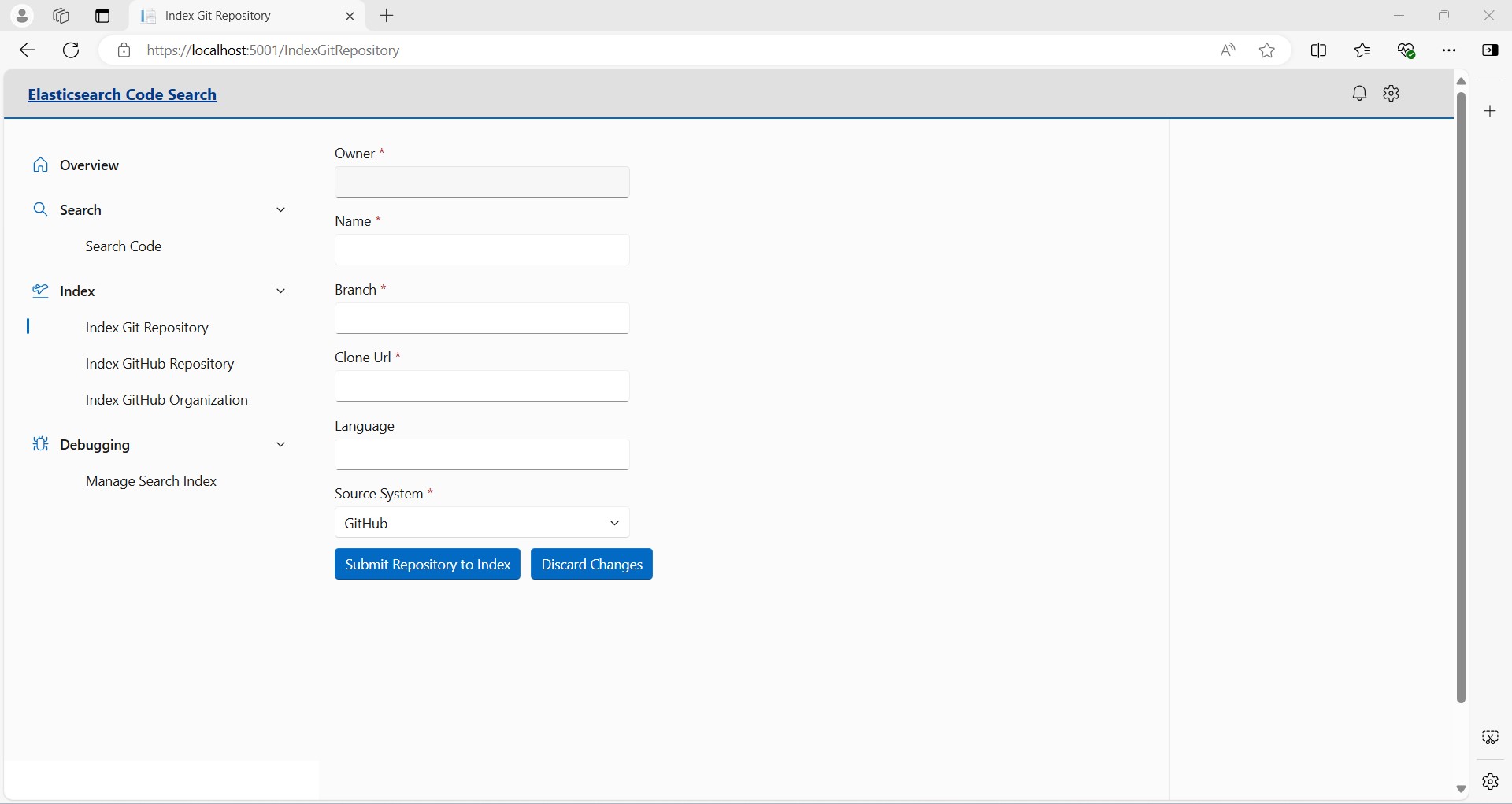Screen dimensions: 1512x804
Task: Open Manage Search Index nav item
Action: tap(151, 481)
